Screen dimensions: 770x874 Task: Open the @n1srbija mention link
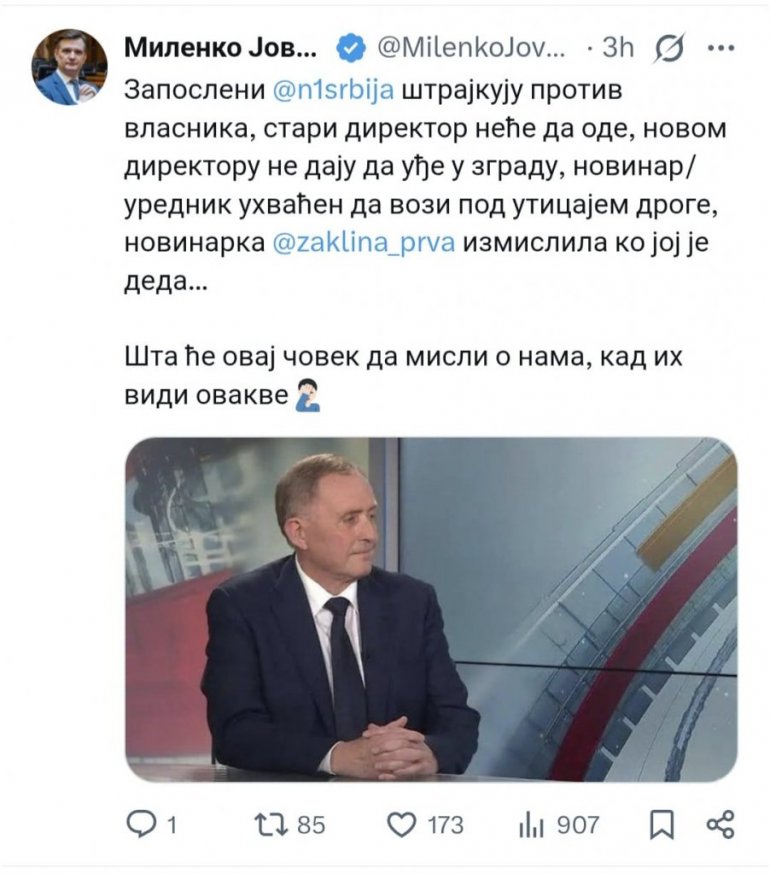coord(335,89)
